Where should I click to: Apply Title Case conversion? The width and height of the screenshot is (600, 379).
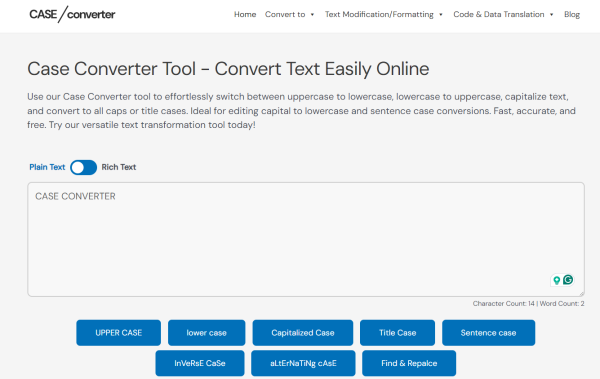pos(397,333)
